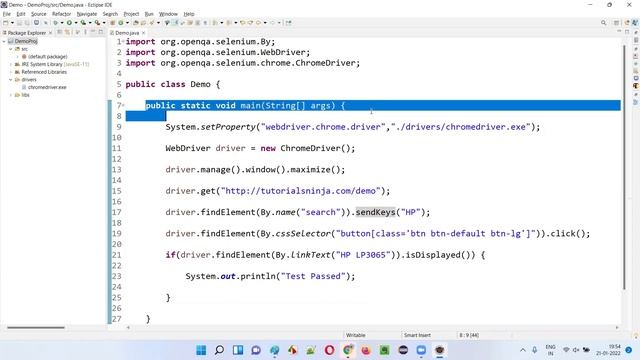
Task: Close the Demo.java editor tab
Action: click(144, 33)
